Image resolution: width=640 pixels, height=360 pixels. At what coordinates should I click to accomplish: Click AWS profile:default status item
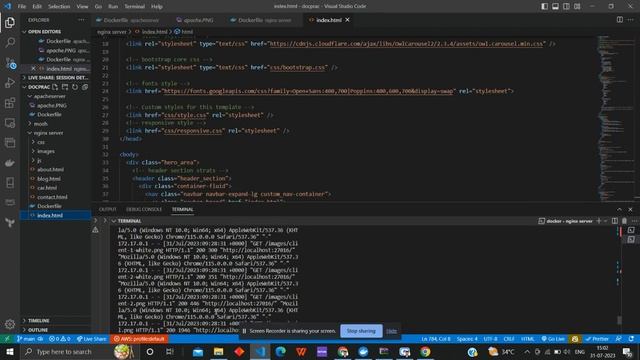[x=139, y=339]
